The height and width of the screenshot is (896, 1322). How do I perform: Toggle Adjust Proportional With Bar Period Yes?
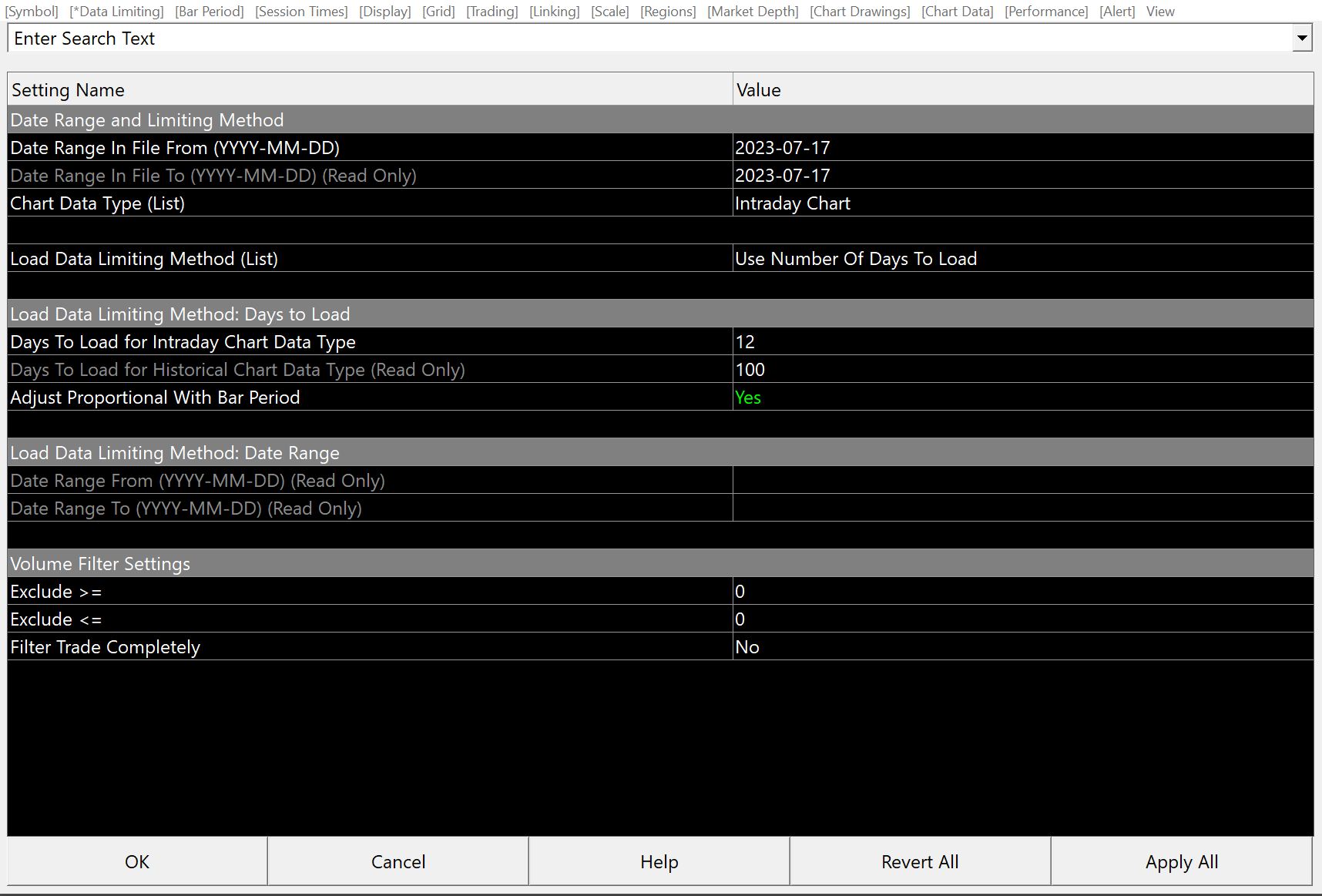1023,397
